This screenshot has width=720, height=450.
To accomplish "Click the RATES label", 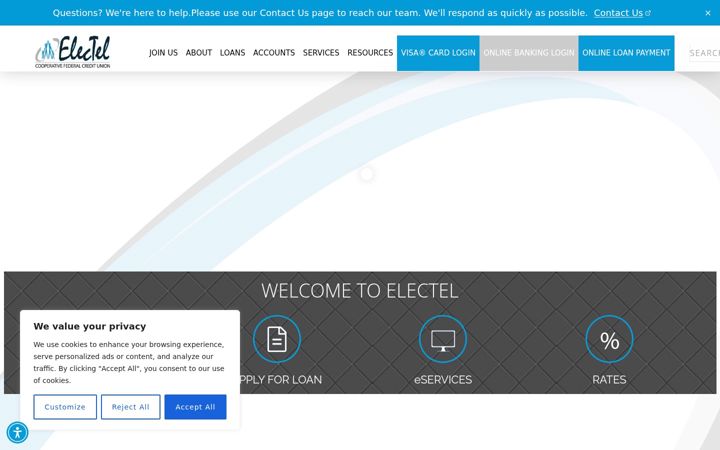I will tap(609, 380).
